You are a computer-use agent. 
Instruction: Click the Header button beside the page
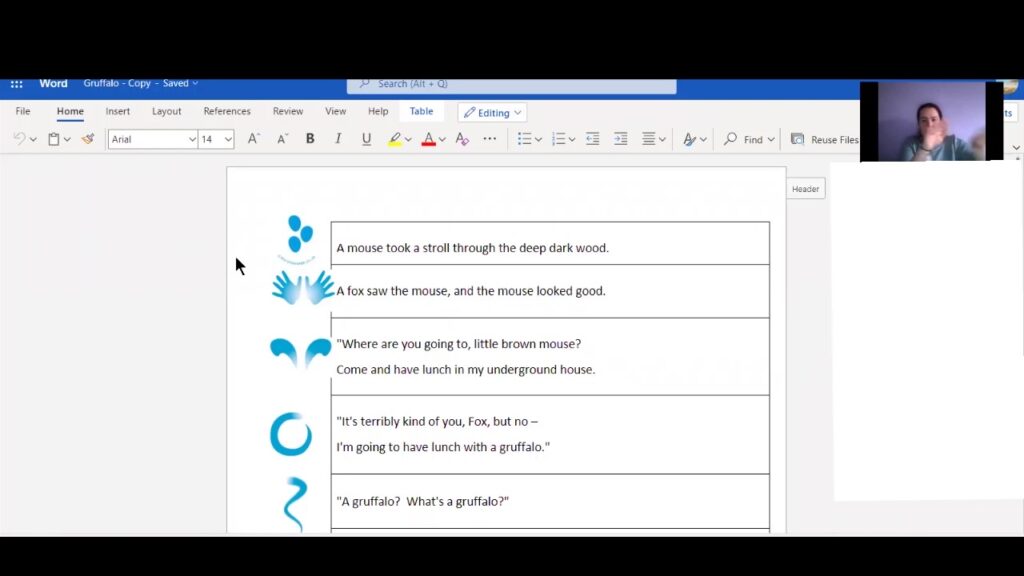(805, 189)
